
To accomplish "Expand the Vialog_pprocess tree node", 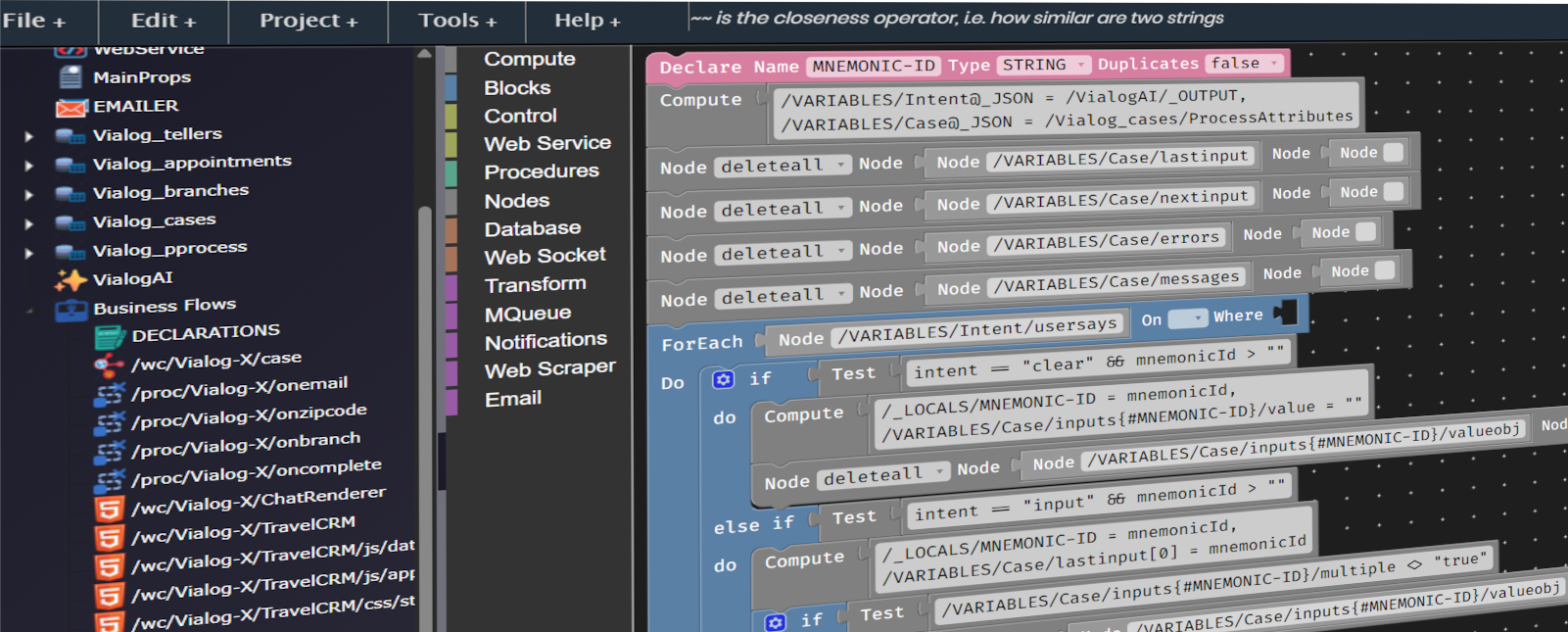I will click(x=29, y=253).
